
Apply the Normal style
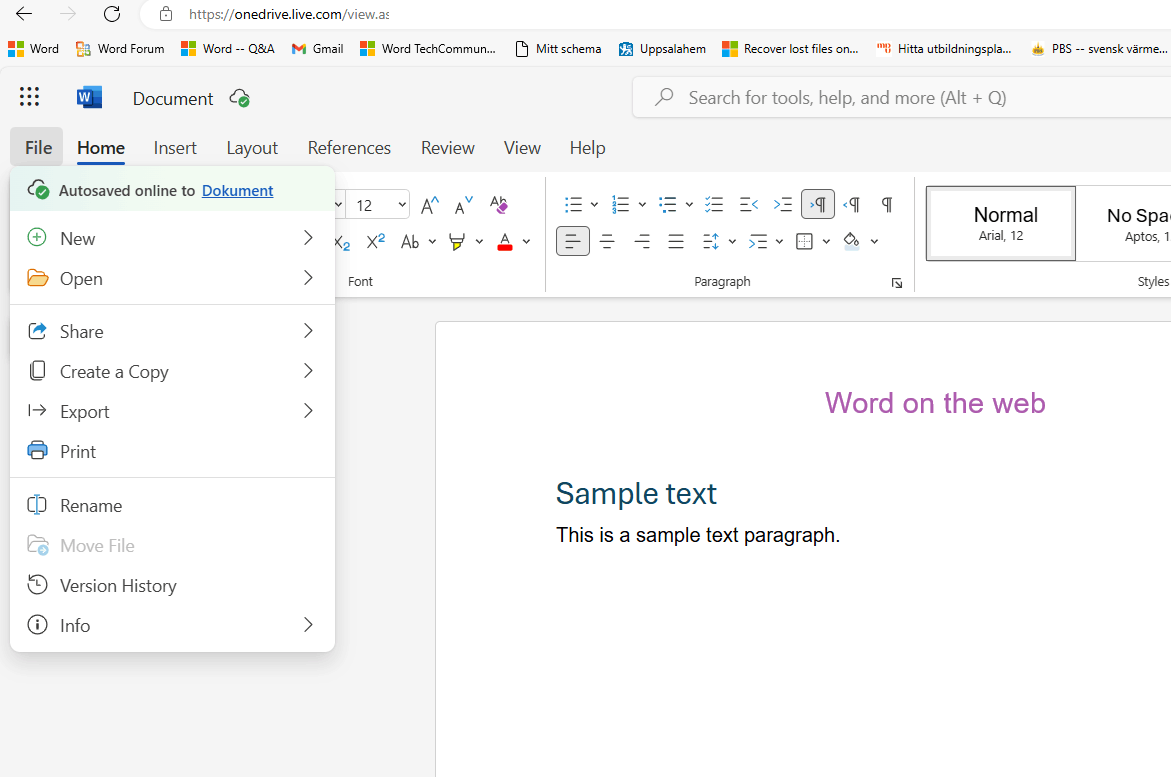[x=1001, y=223]
